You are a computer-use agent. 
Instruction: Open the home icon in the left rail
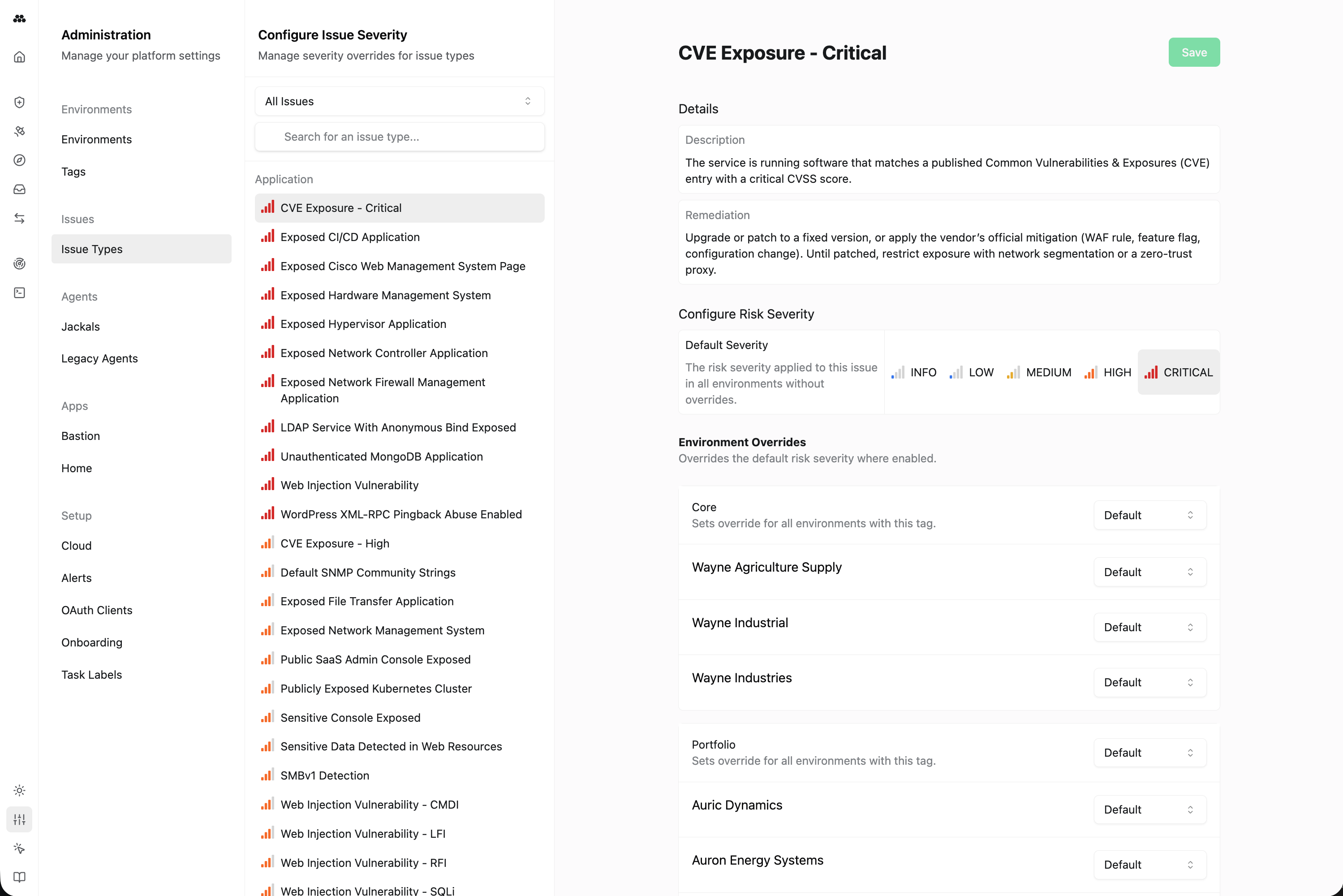(x=19, y=57)
